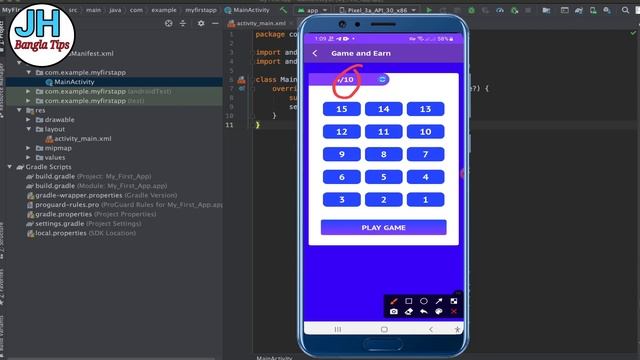Undo last annotation with the undo arrow
The height and width of the screenshot is (360, 640).
click(424, 311)
